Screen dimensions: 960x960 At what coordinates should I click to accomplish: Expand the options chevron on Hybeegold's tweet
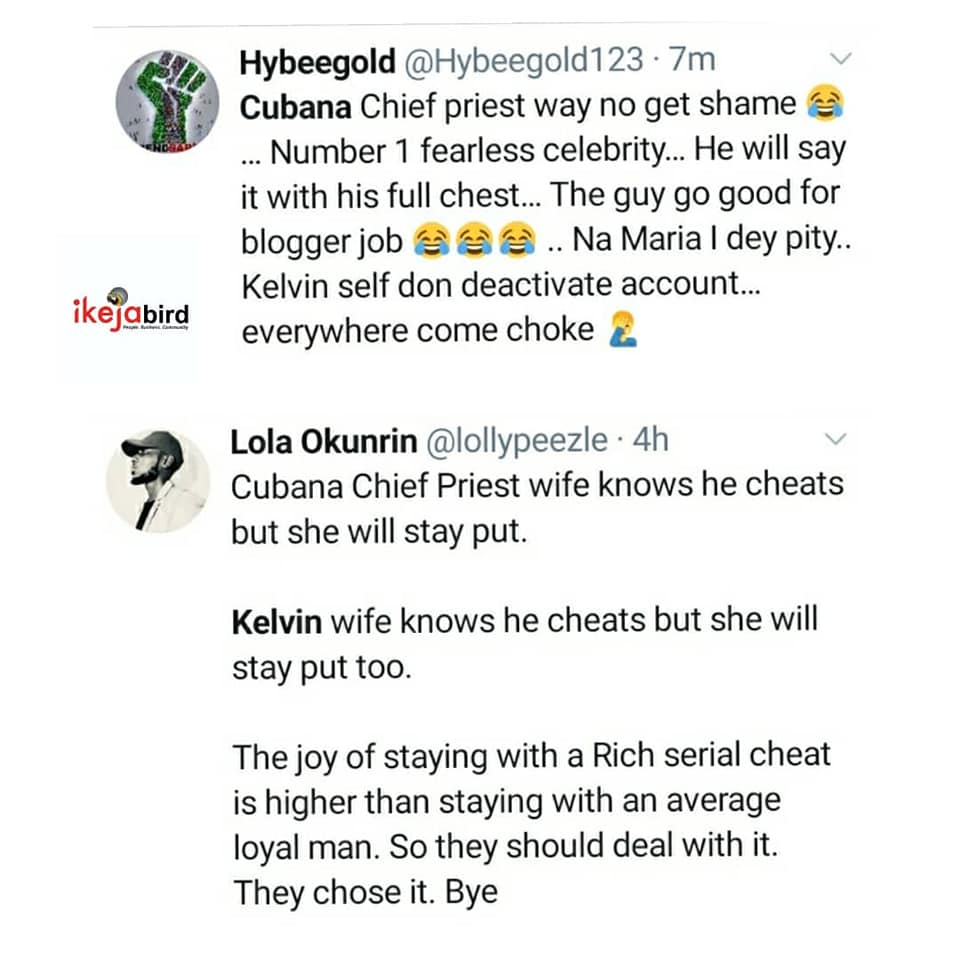tap(841, 59)
